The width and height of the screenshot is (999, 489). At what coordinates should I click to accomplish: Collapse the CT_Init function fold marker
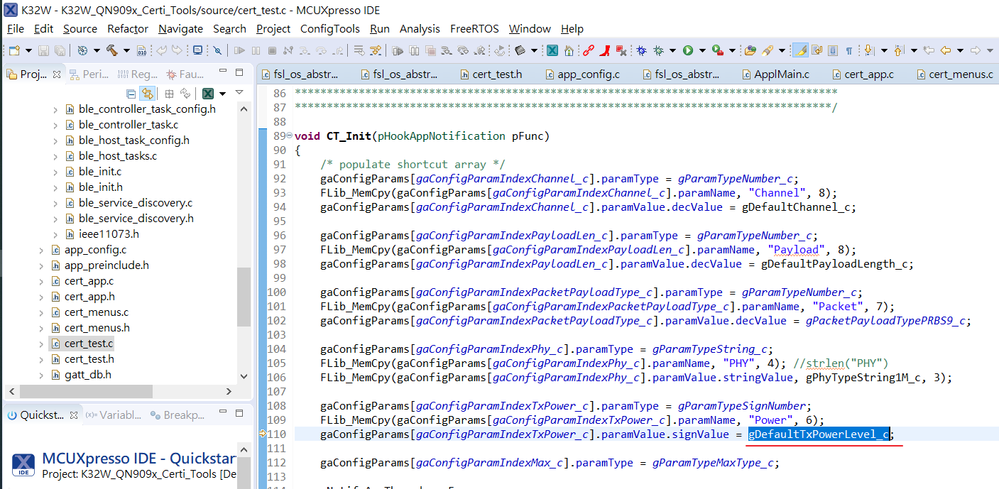[x=291, y=136]
